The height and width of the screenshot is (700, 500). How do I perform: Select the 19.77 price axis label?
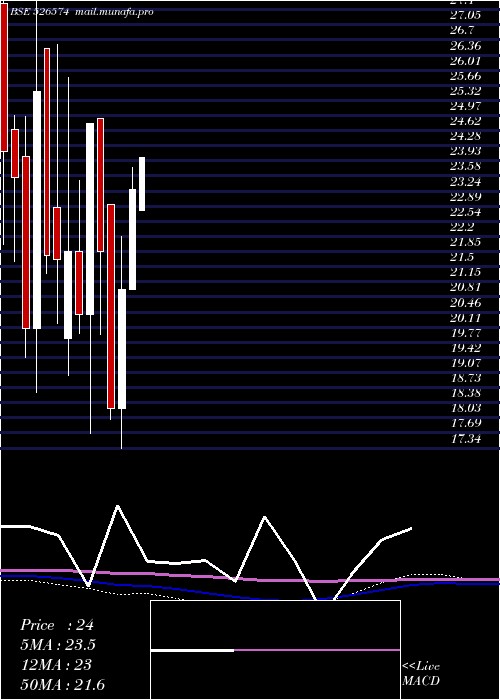[x=466, y=333]
